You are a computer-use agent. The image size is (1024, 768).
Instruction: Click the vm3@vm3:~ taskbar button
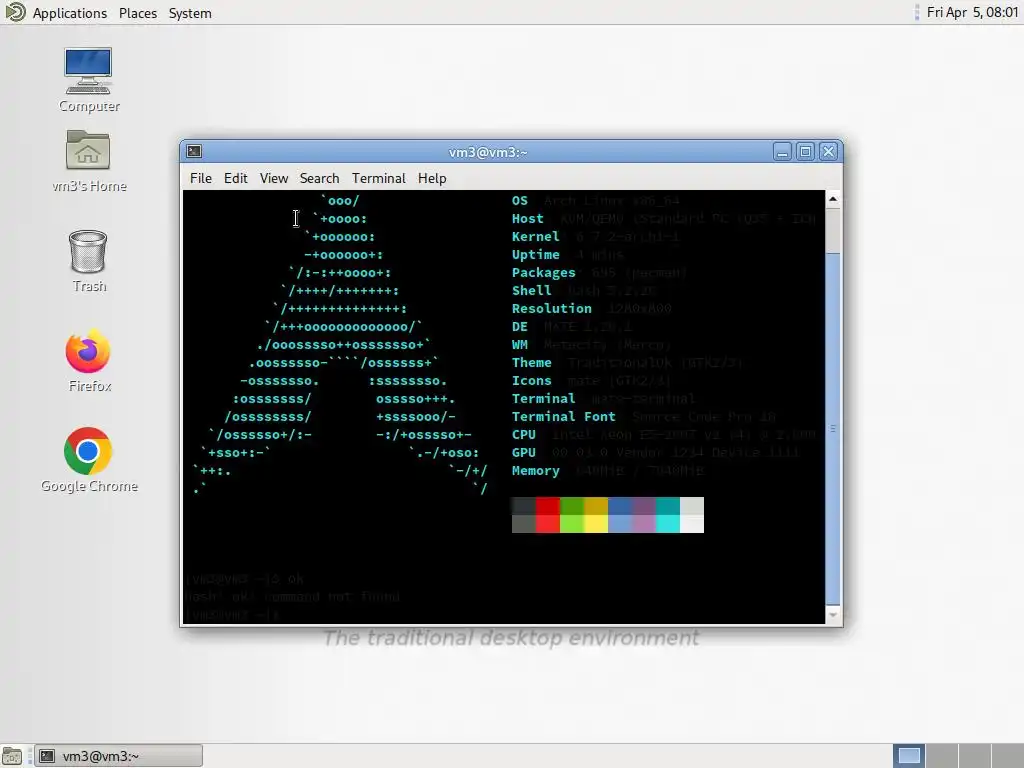118,756
